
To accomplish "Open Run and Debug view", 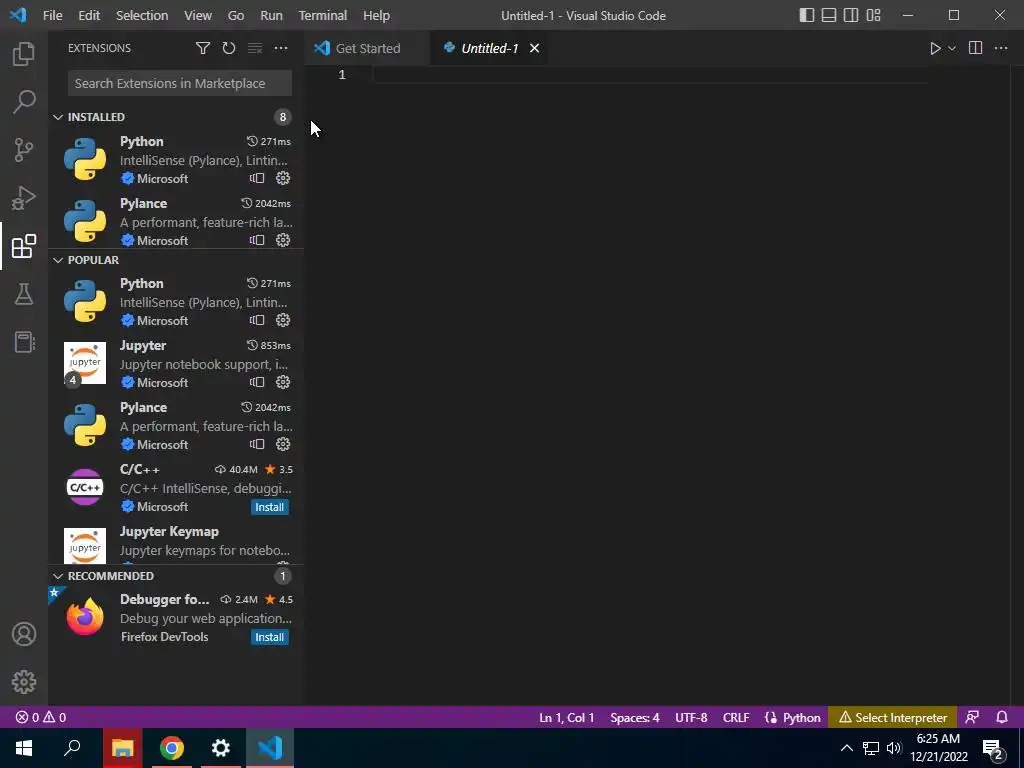I will [24, 198].
